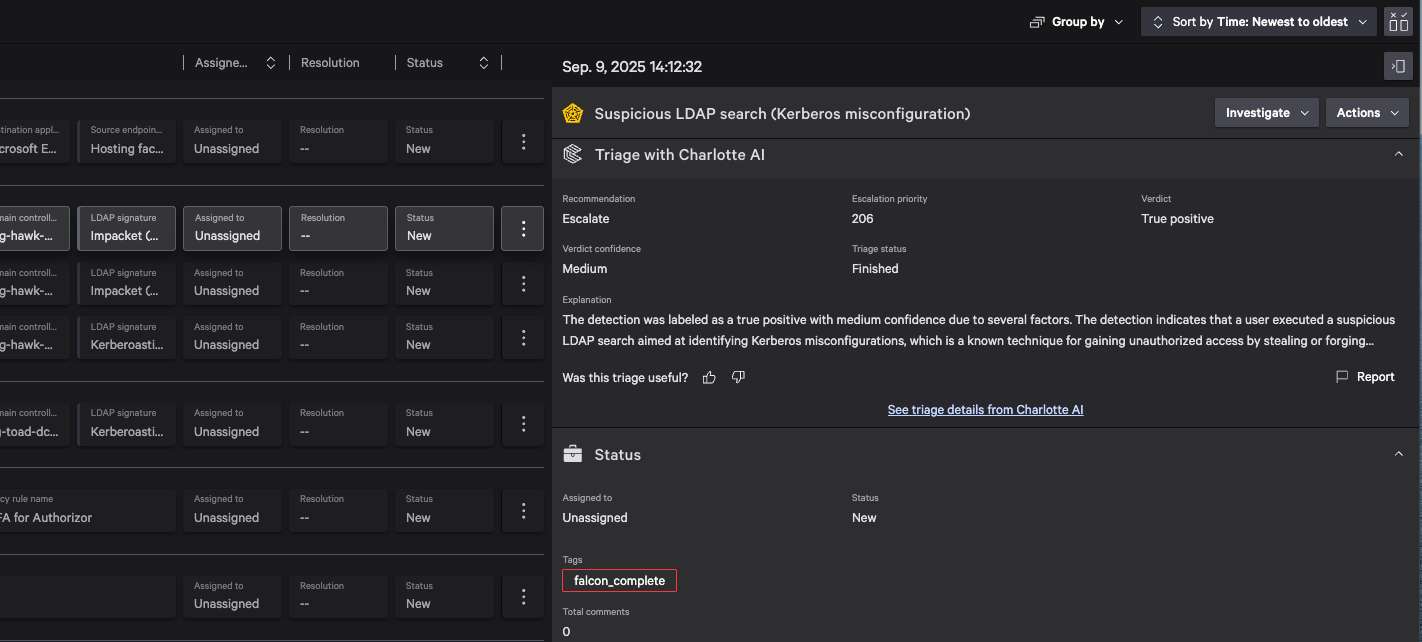The image size is (1422, 642).
Task: Collapse the Status section
Action: tap(1398, 454)
